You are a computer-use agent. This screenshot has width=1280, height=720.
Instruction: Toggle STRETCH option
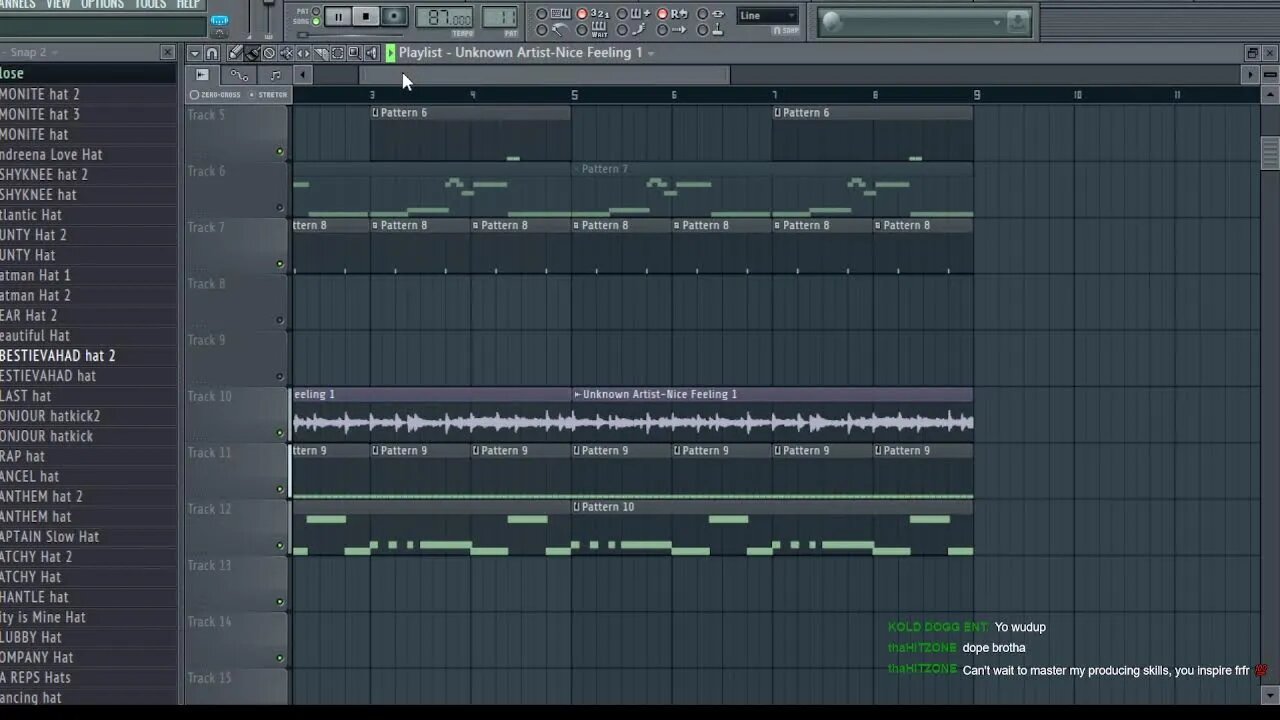pos(267,95)
